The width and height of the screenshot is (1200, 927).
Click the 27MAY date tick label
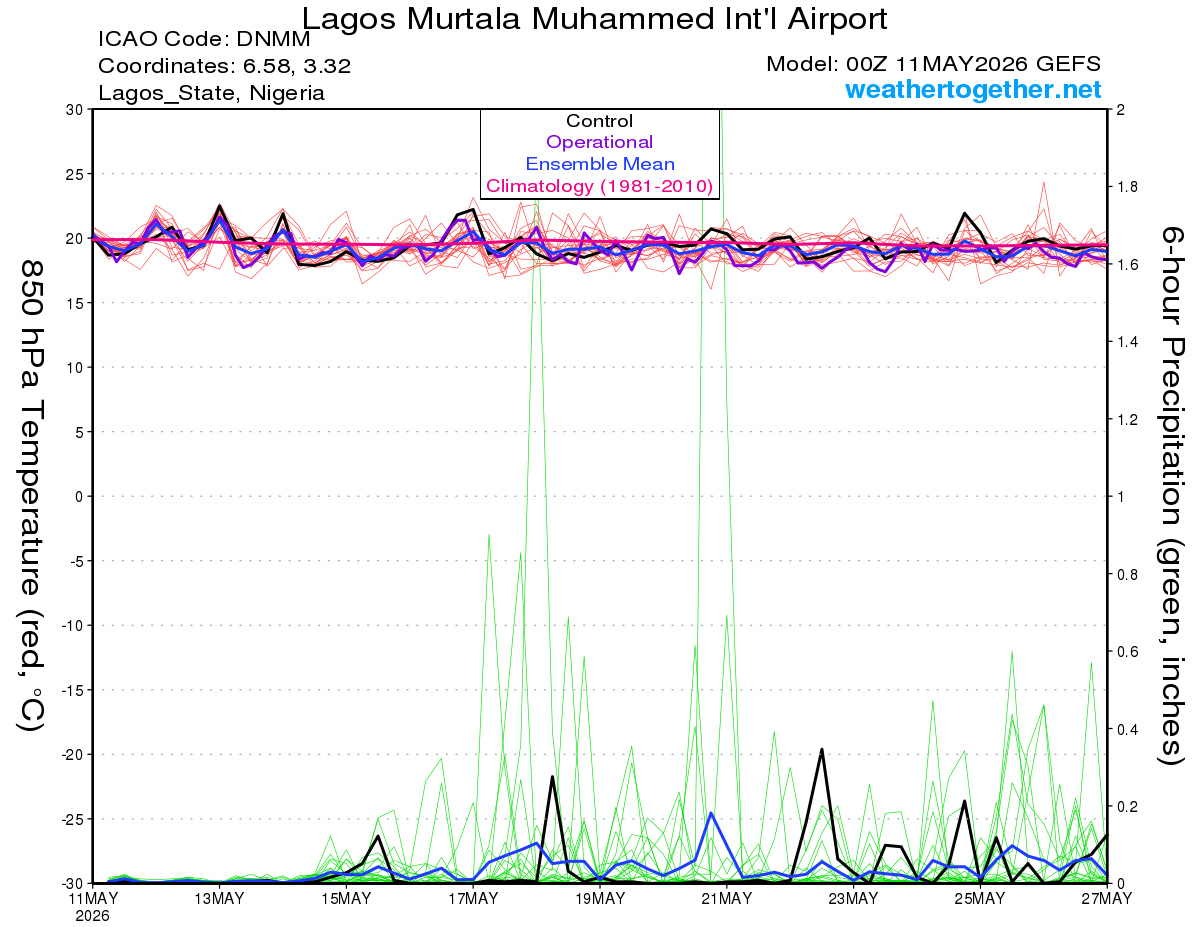pyautogui.click(x=1106, y=898)
